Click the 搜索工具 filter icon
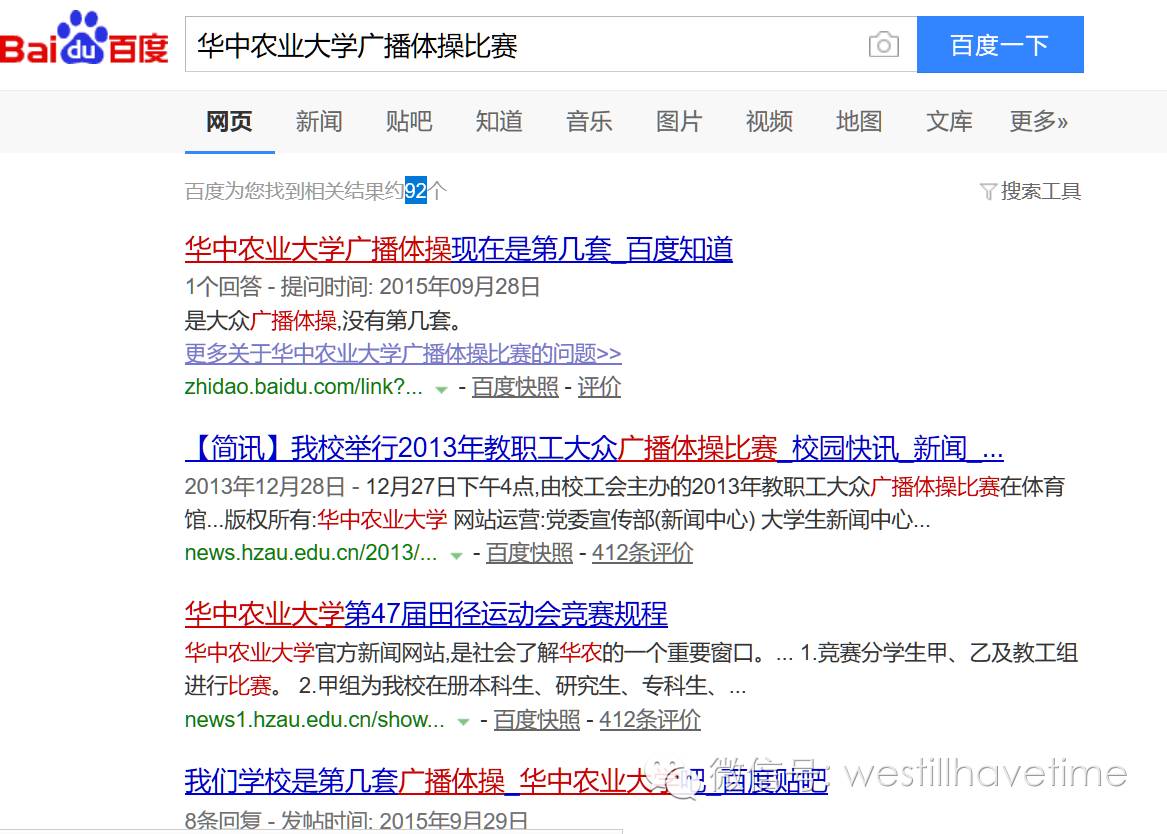 pos(988,192)
